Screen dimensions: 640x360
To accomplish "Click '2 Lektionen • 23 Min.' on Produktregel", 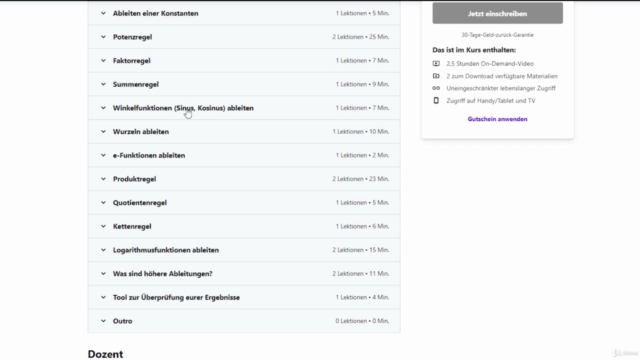I will tap(360, 179).
